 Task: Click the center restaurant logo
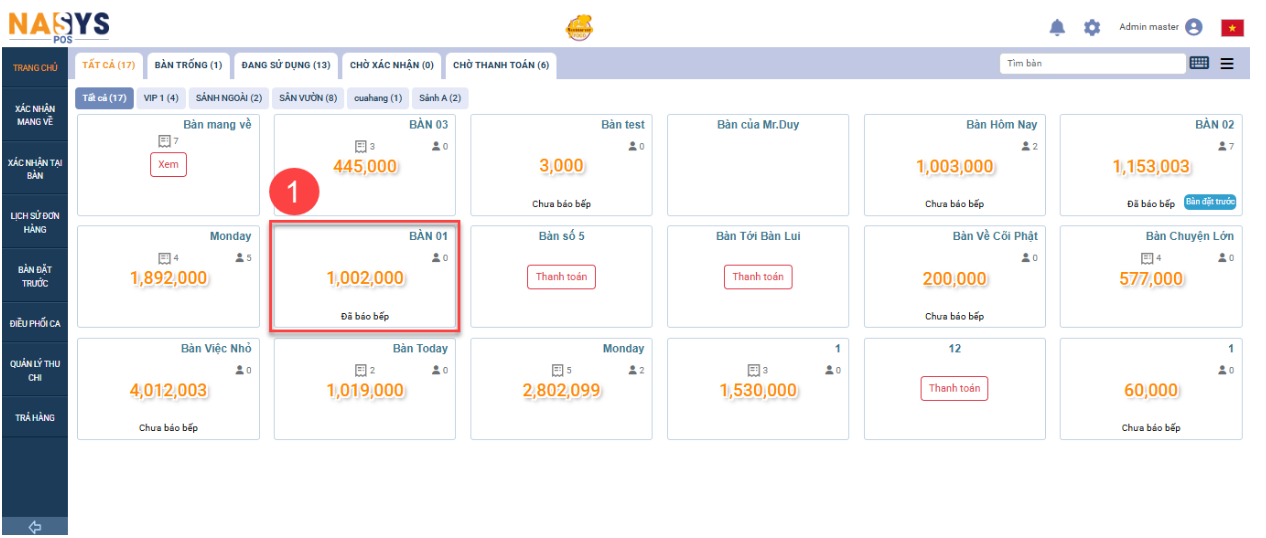pos(579,27)
